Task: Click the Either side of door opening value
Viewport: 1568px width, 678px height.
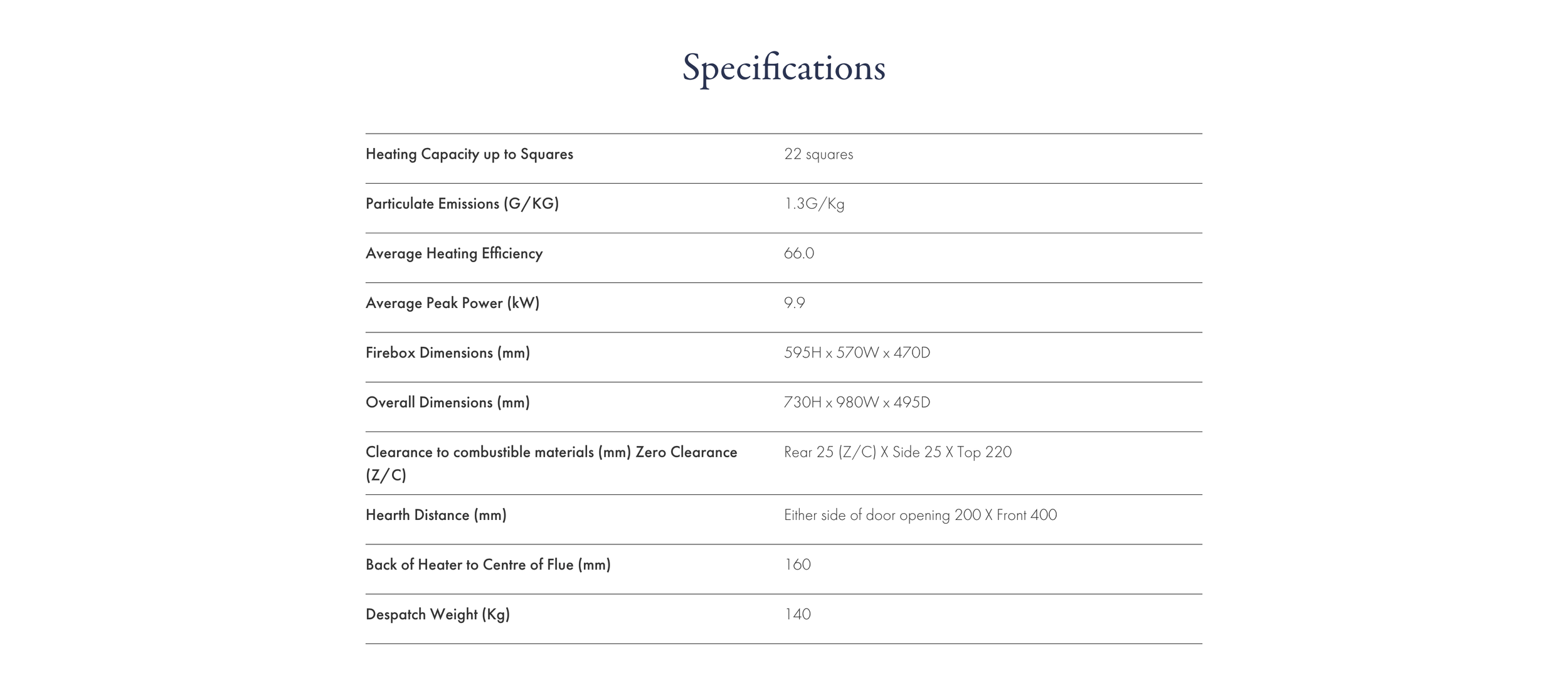Action: [x=920, y=515]
